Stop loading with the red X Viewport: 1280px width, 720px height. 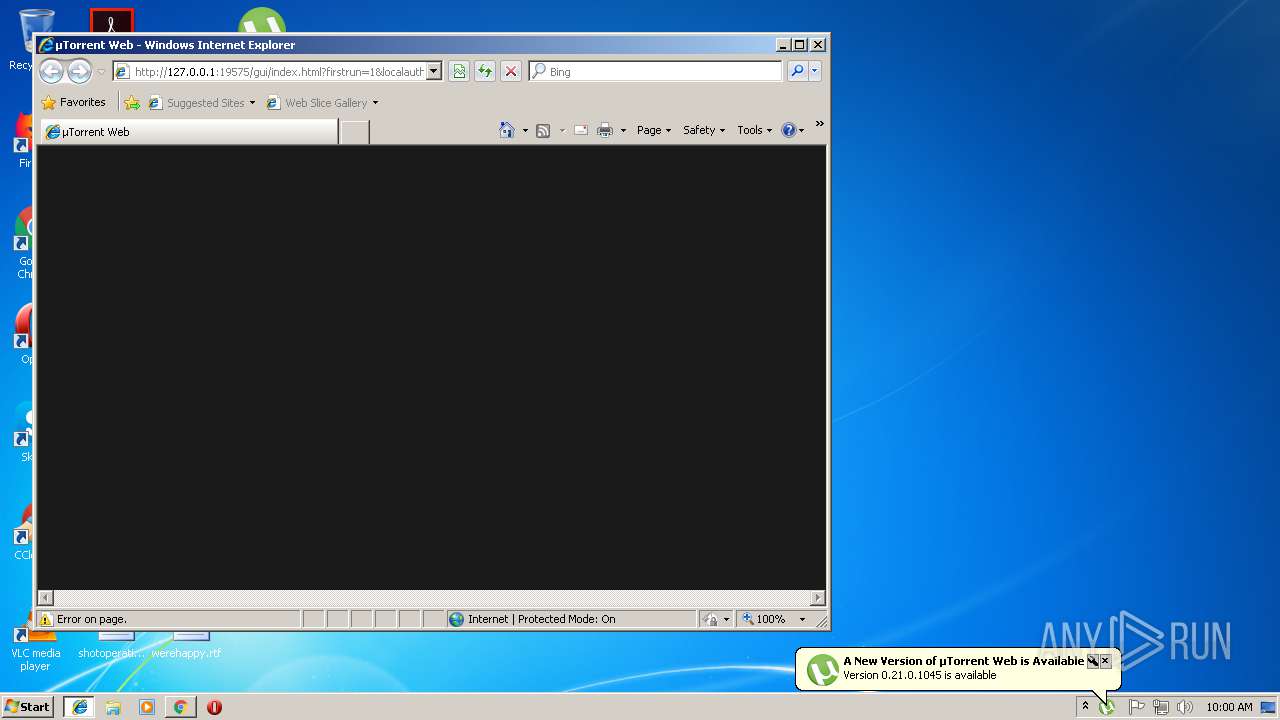[x=511, y=71]
